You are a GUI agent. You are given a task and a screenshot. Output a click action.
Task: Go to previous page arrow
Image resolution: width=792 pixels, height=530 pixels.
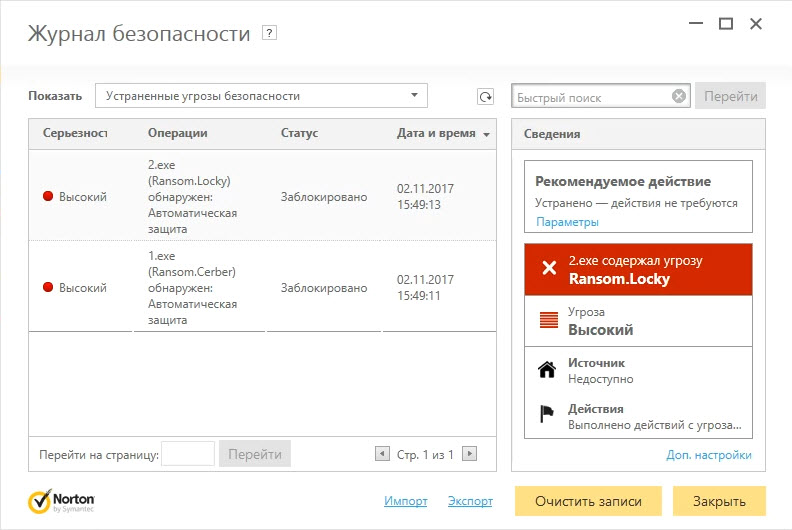click(x=381, y=454)
